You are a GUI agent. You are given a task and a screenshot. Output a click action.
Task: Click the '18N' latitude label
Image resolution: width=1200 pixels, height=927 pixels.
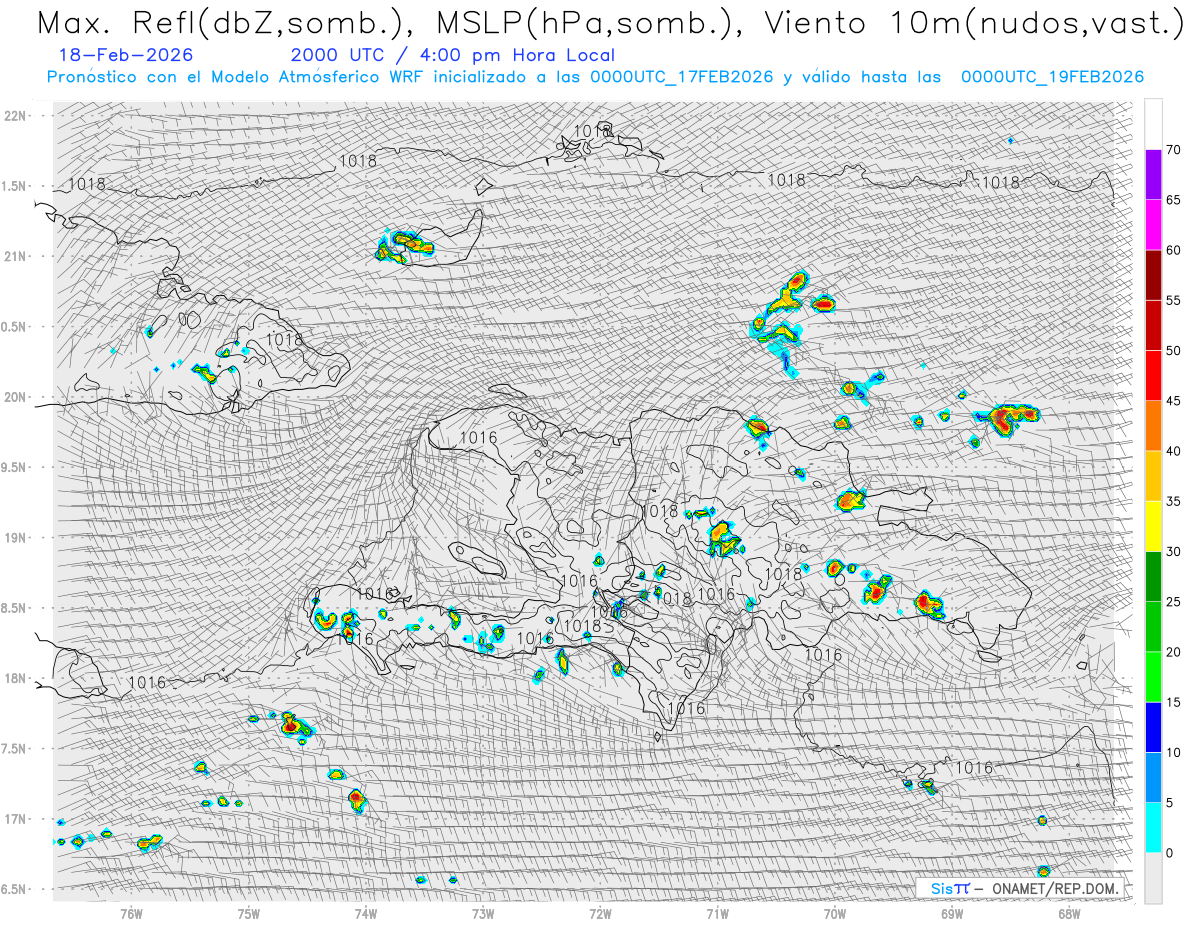pyautogui.click(x=16, y=678)
